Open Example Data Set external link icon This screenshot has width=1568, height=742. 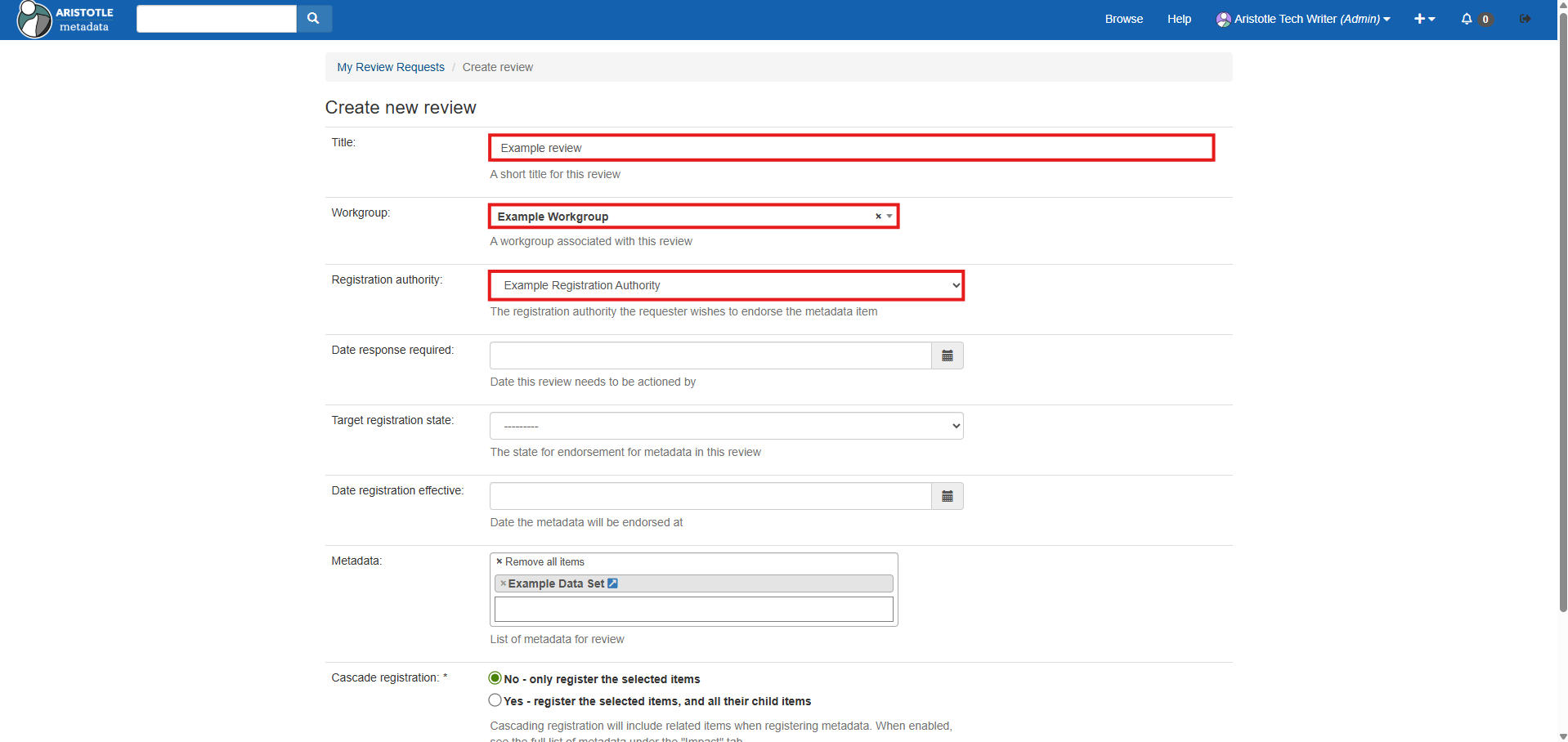tap(612, 583)
